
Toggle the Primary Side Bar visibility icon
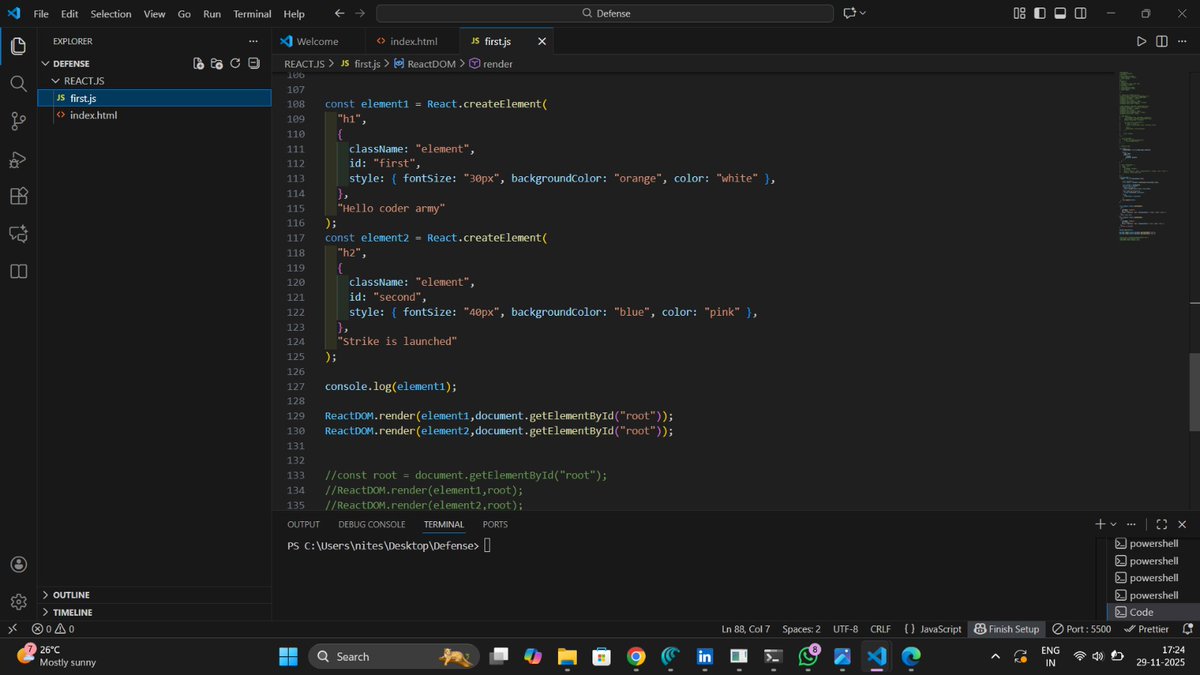coord(1040,13)
